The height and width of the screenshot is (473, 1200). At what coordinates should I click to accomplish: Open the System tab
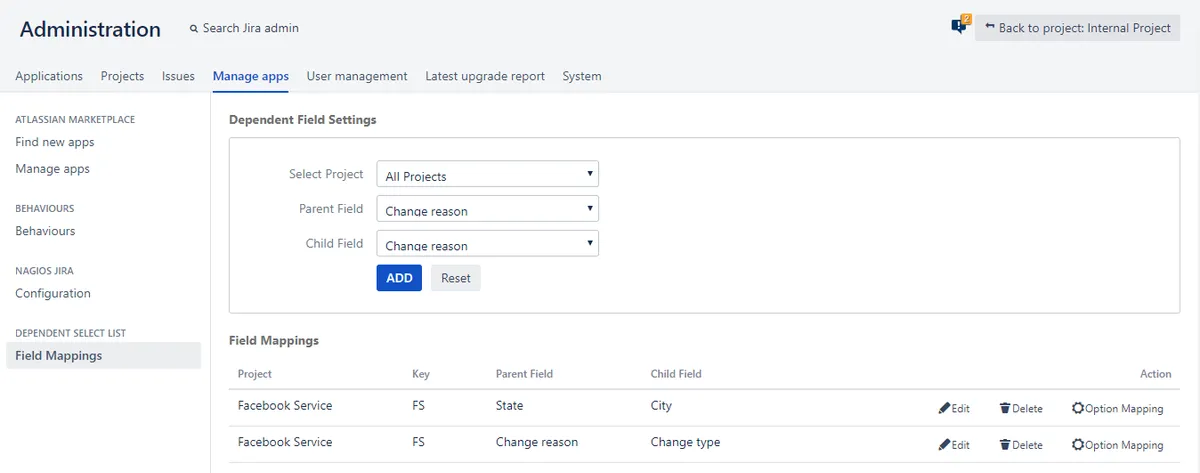point(582,76)
